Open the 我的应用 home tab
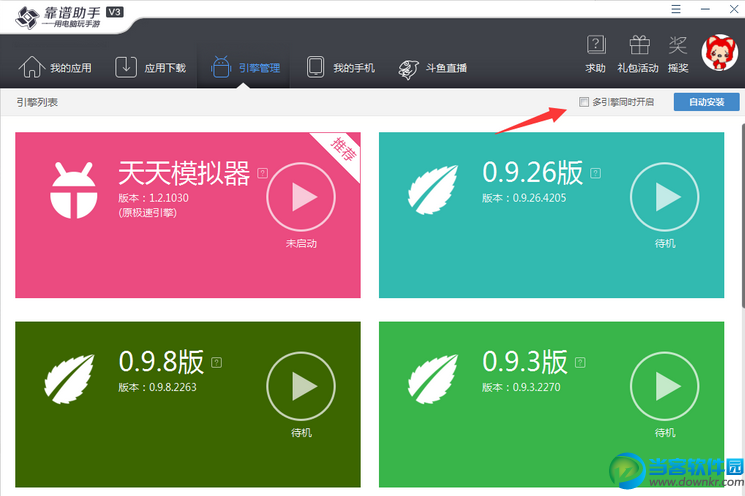The image size is (745, 496). pyautogui.click(x=55, y=67)
